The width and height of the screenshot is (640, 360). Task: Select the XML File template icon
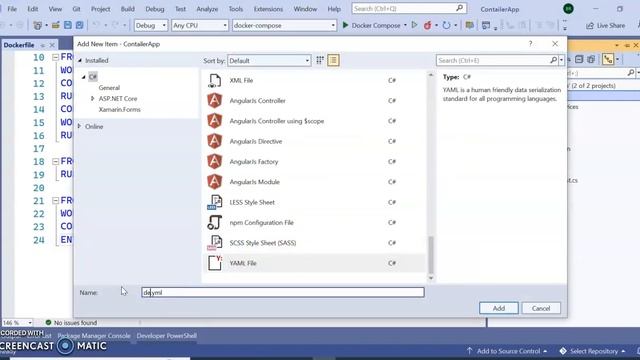[x=215, y=80]
